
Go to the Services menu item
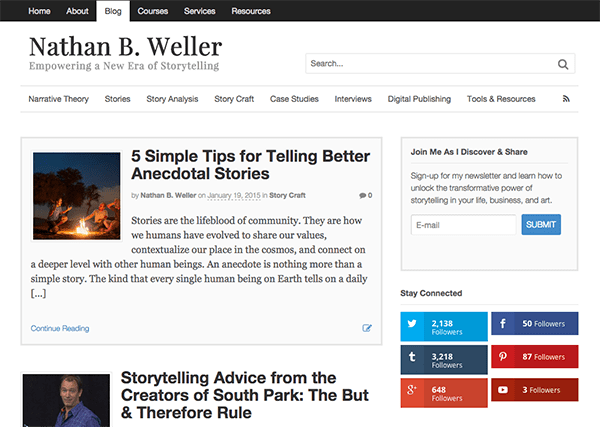pyautogui.click(x=199, y=11)
